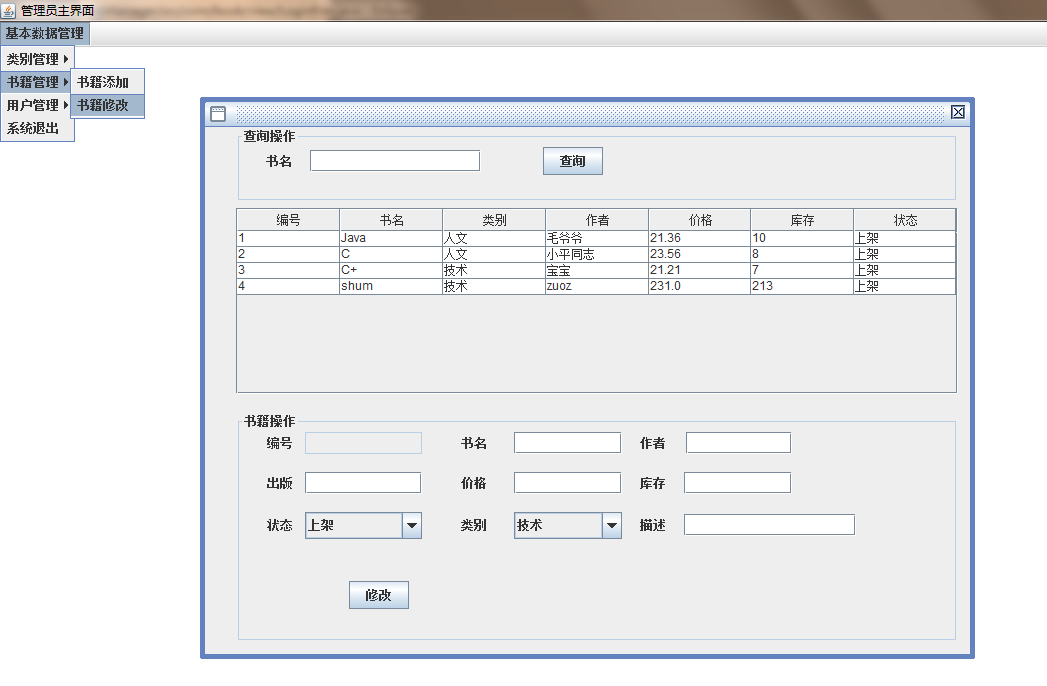Click the 作者 column header
1047x686 pixels.
click(597, 220)
